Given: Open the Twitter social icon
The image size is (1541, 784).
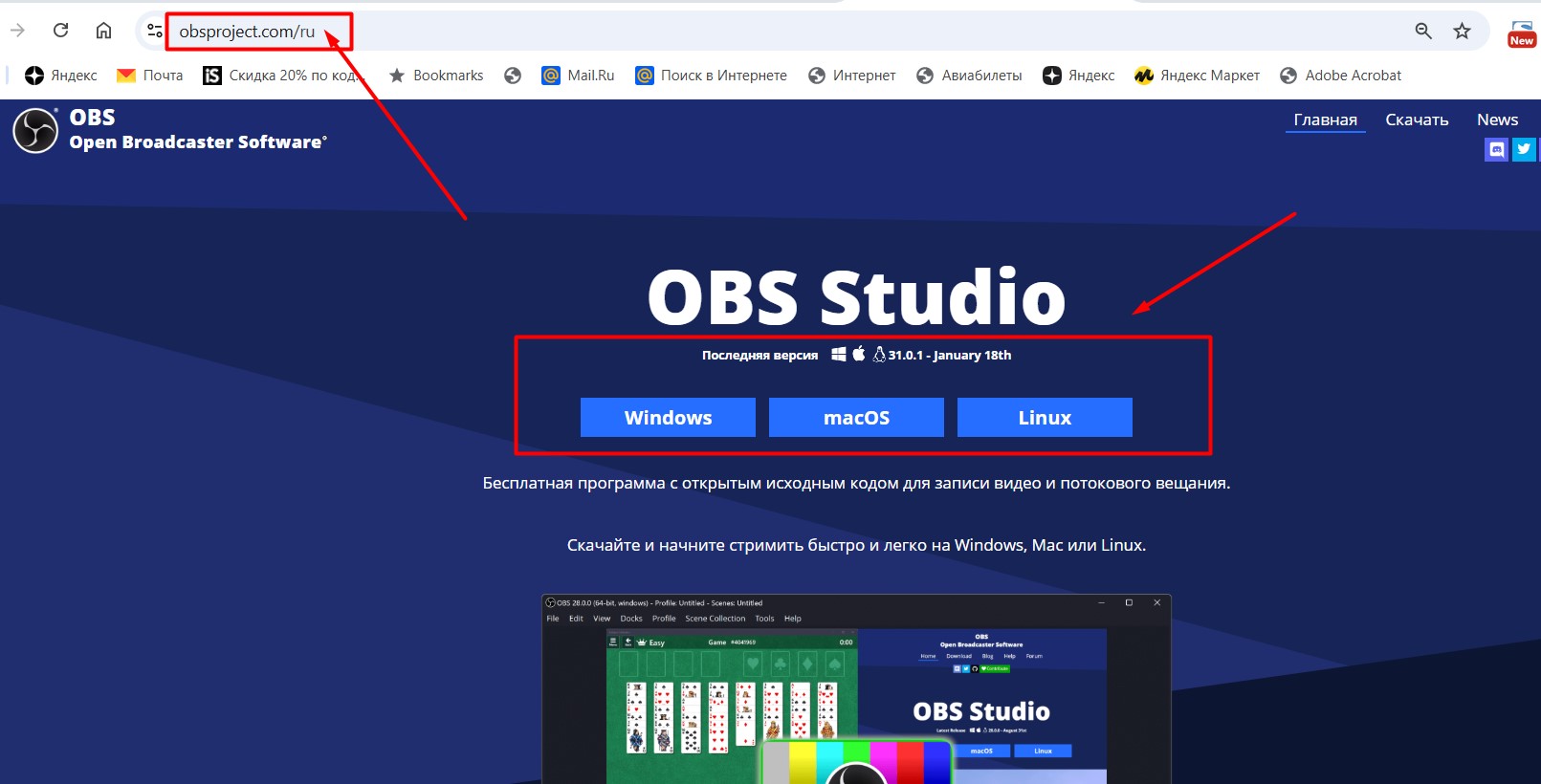Looking at the screenshot, I should click(x=1524, y=149).
